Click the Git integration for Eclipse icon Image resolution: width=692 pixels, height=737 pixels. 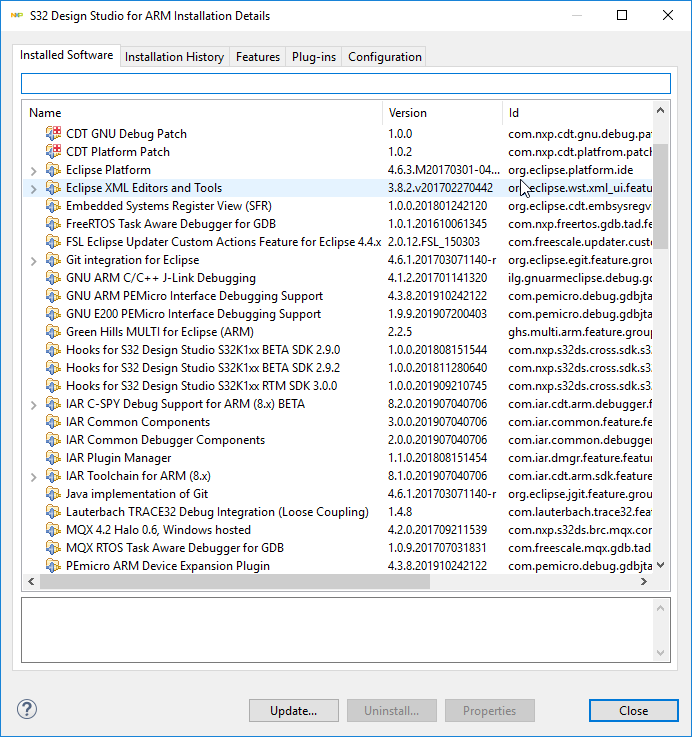(53, 259)
